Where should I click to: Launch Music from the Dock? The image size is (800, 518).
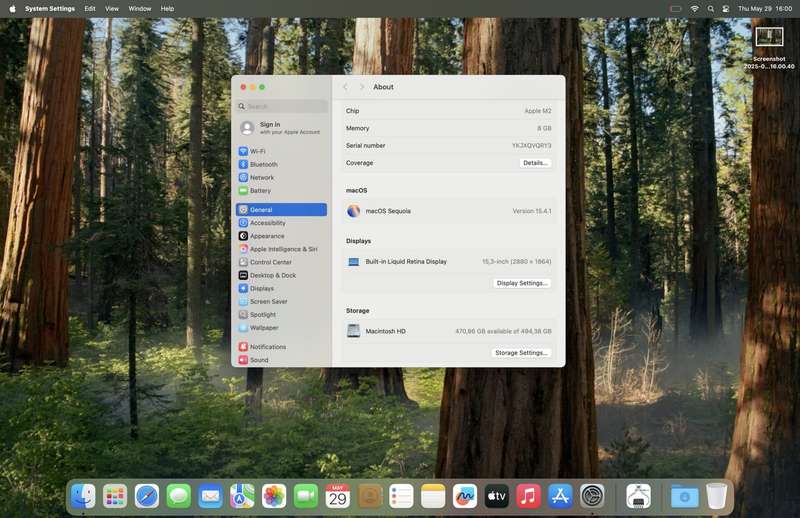click(x=529, y=496)
